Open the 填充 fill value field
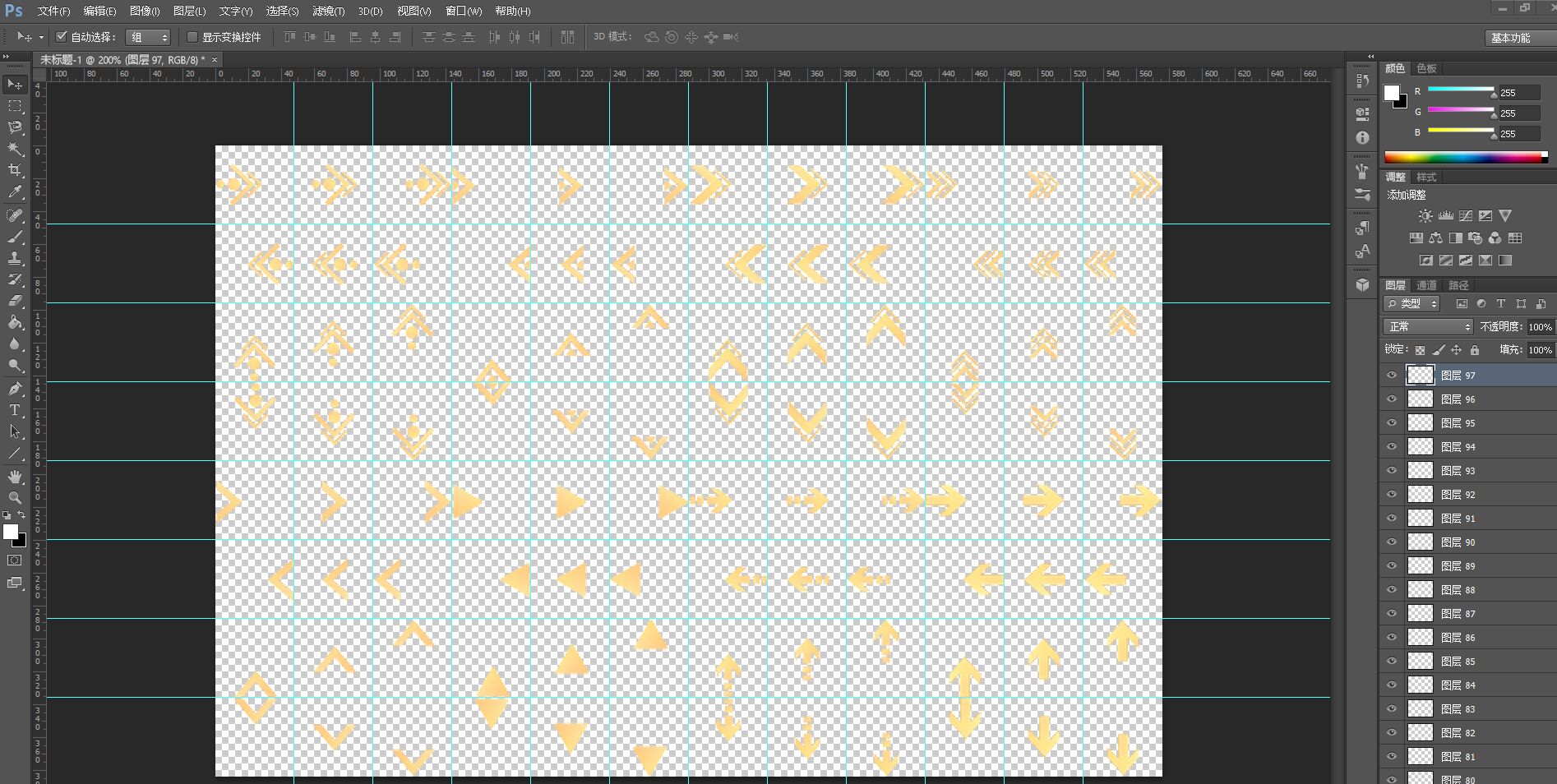This screenshot has width=1557, height=784. click(1540, 350)
